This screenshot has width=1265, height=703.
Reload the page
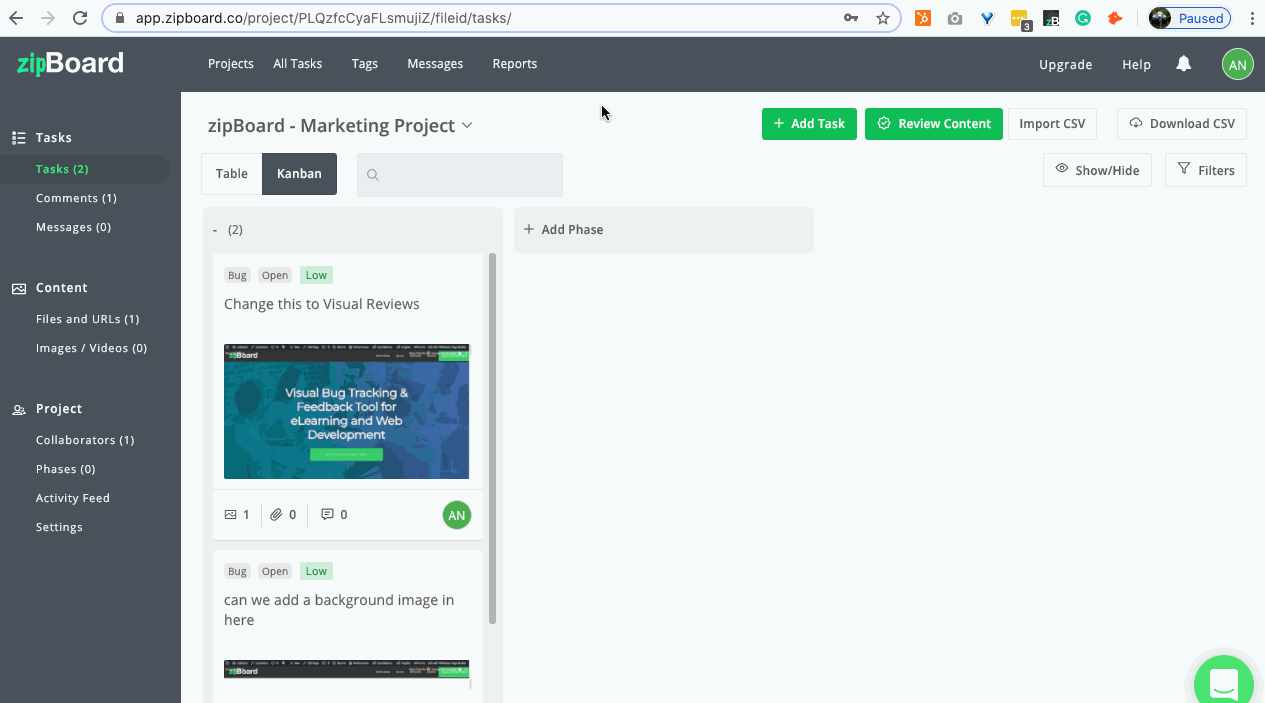[x=79, y=18]
